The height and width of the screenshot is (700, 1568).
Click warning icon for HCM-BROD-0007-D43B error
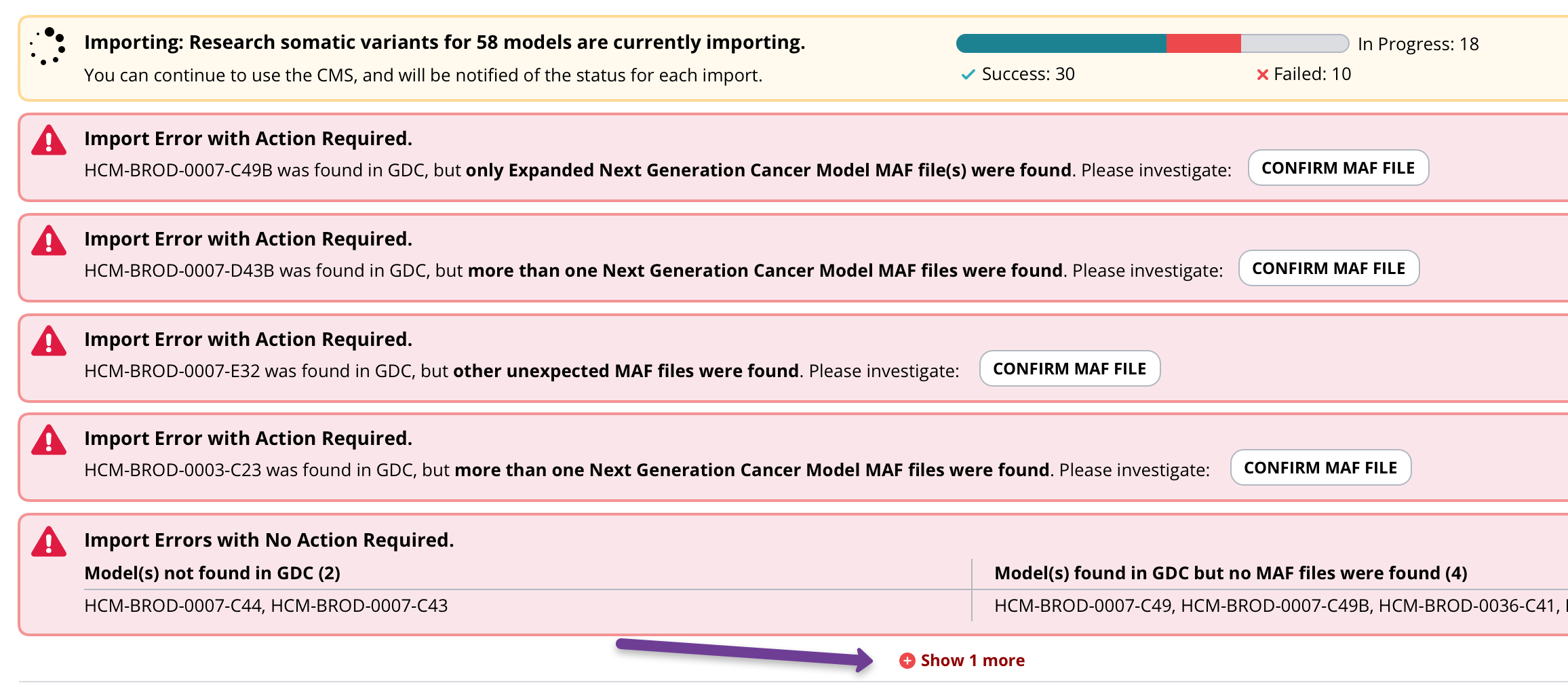[x=49, y=240]
